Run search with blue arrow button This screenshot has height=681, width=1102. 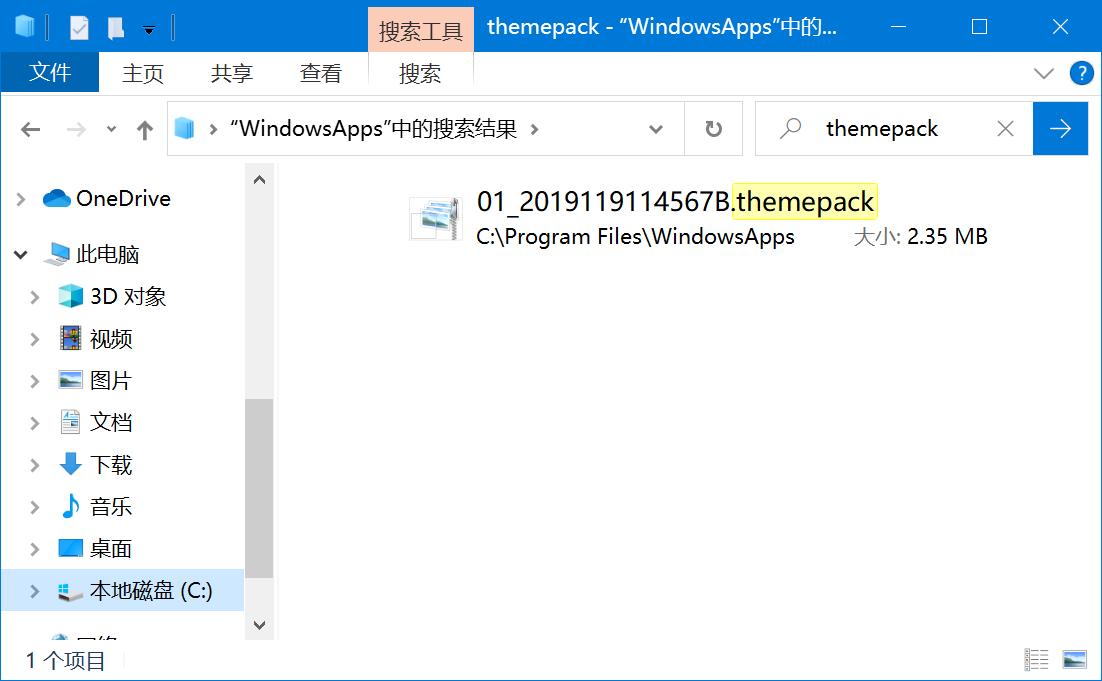[x=1060, y=129]
